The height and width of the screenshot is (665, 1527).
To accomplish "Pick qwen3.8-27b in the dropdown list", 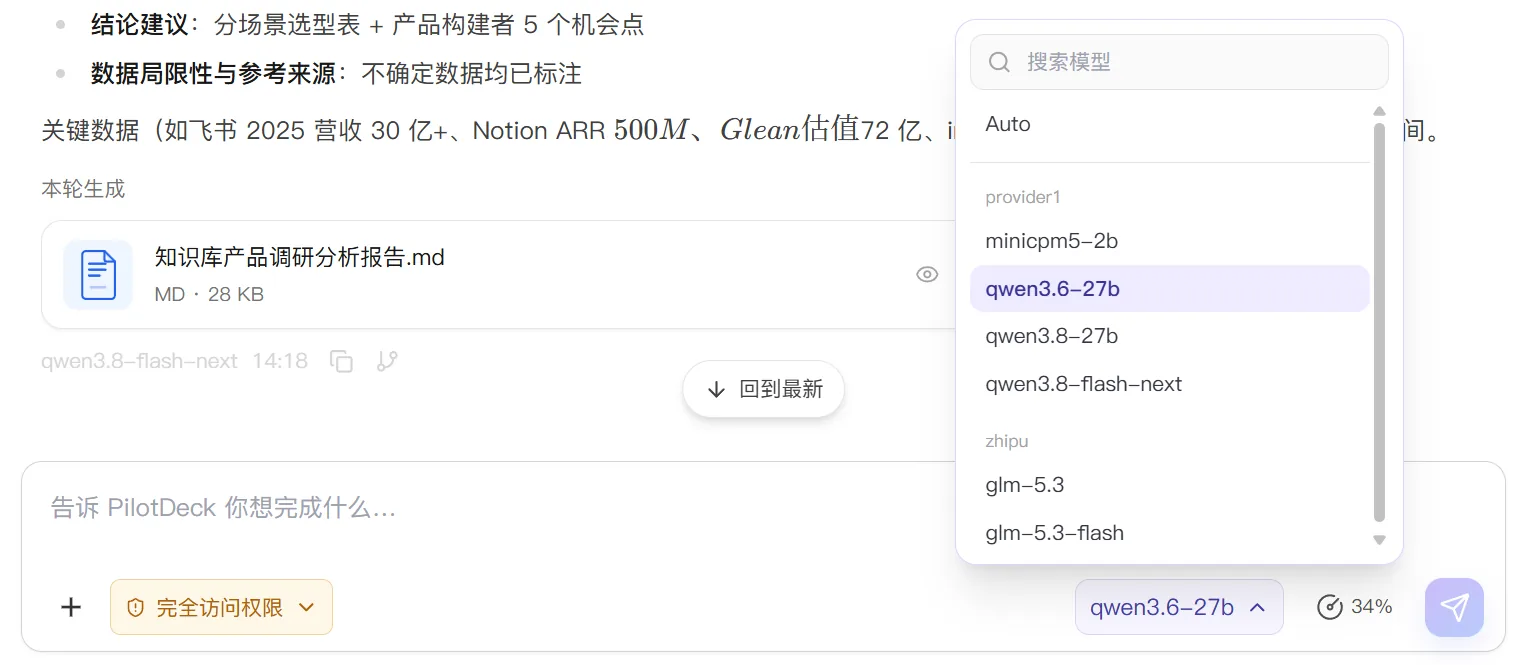I will tap(1169, 336).
